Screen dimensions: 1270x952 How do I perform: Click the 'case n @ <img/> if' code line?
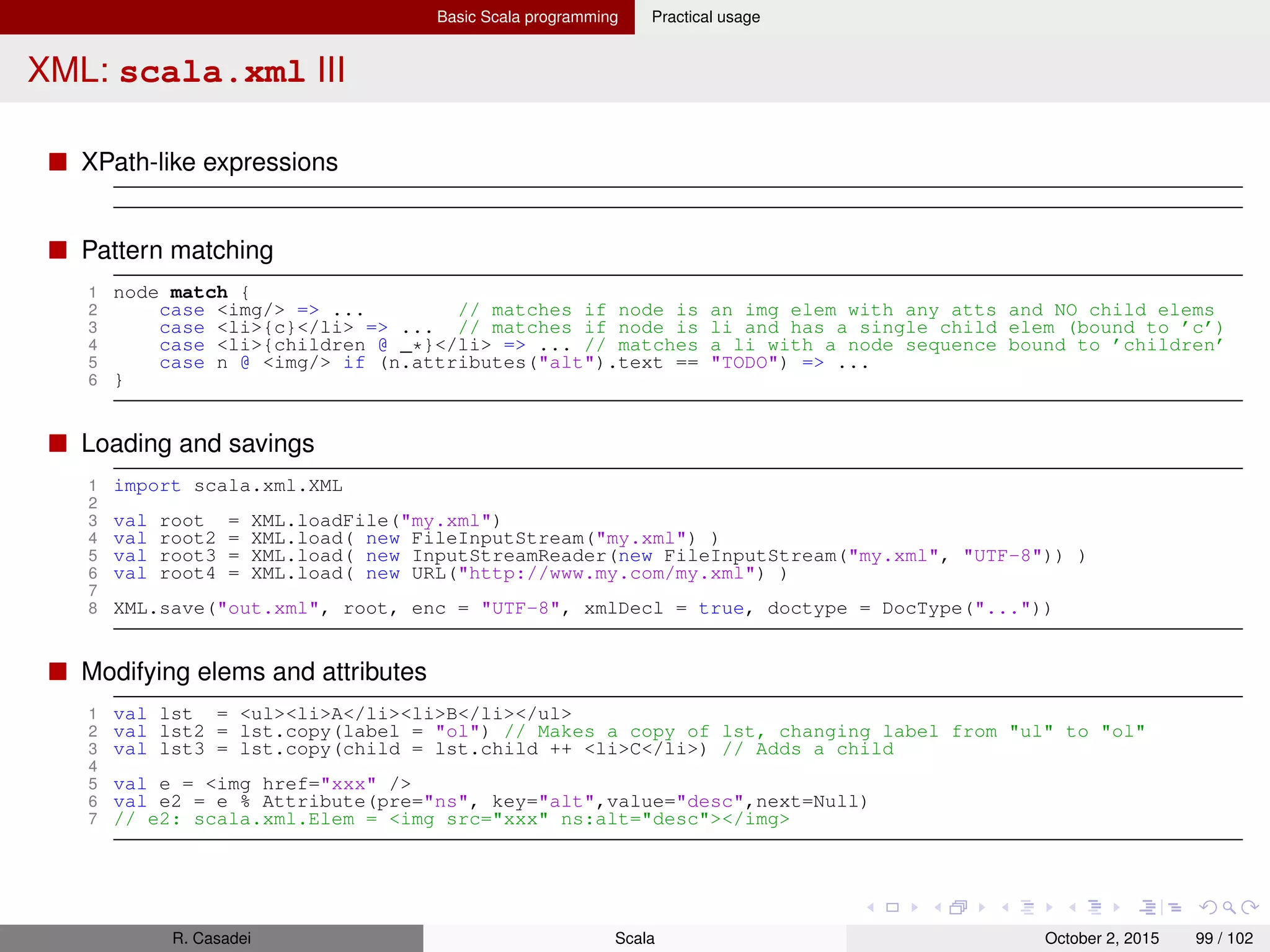tap(513, 363)
